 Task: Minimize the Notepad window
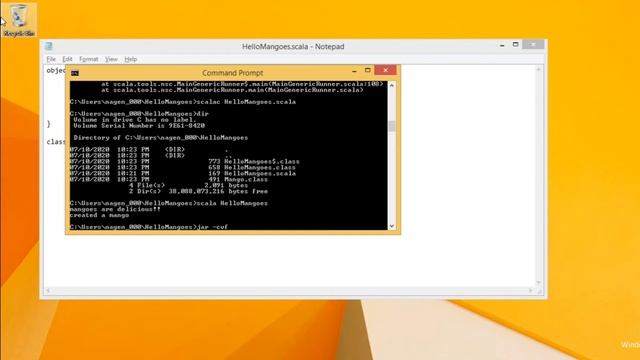click(x=502, y=45)
